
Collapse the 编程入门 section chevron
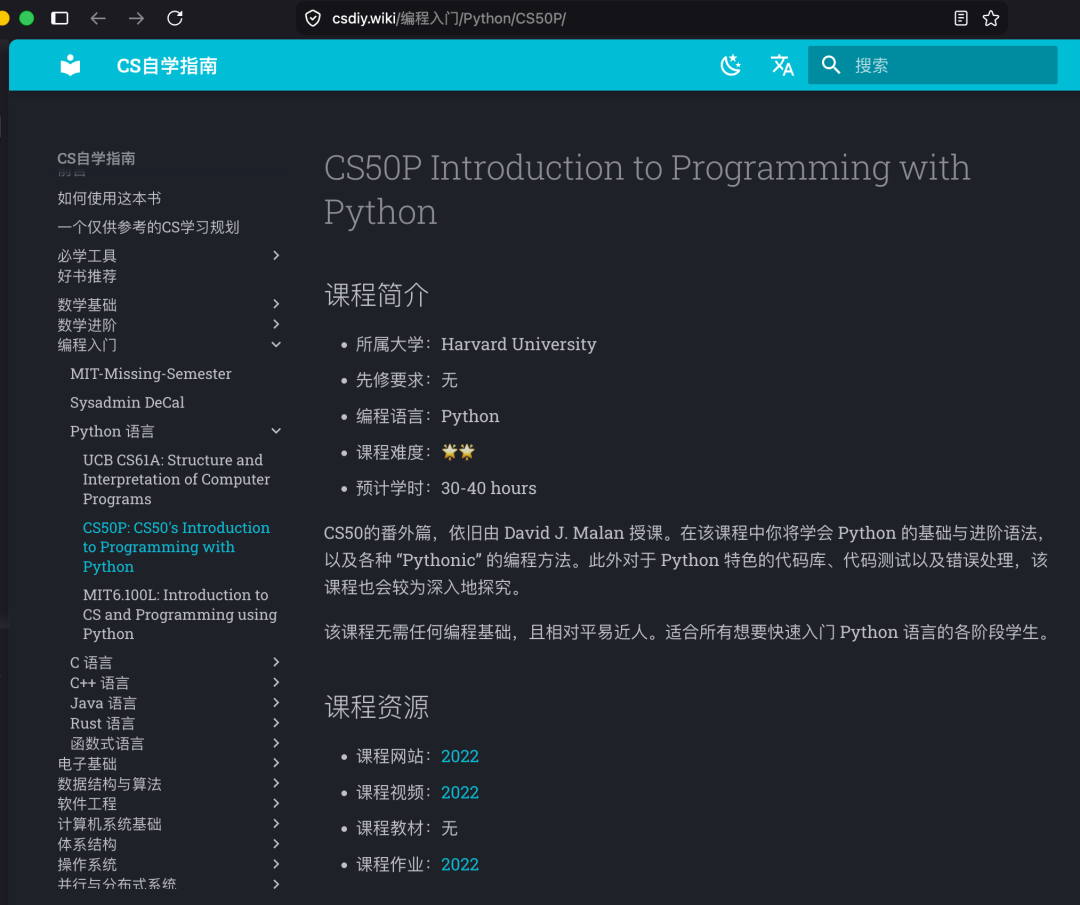coord(276,344)
